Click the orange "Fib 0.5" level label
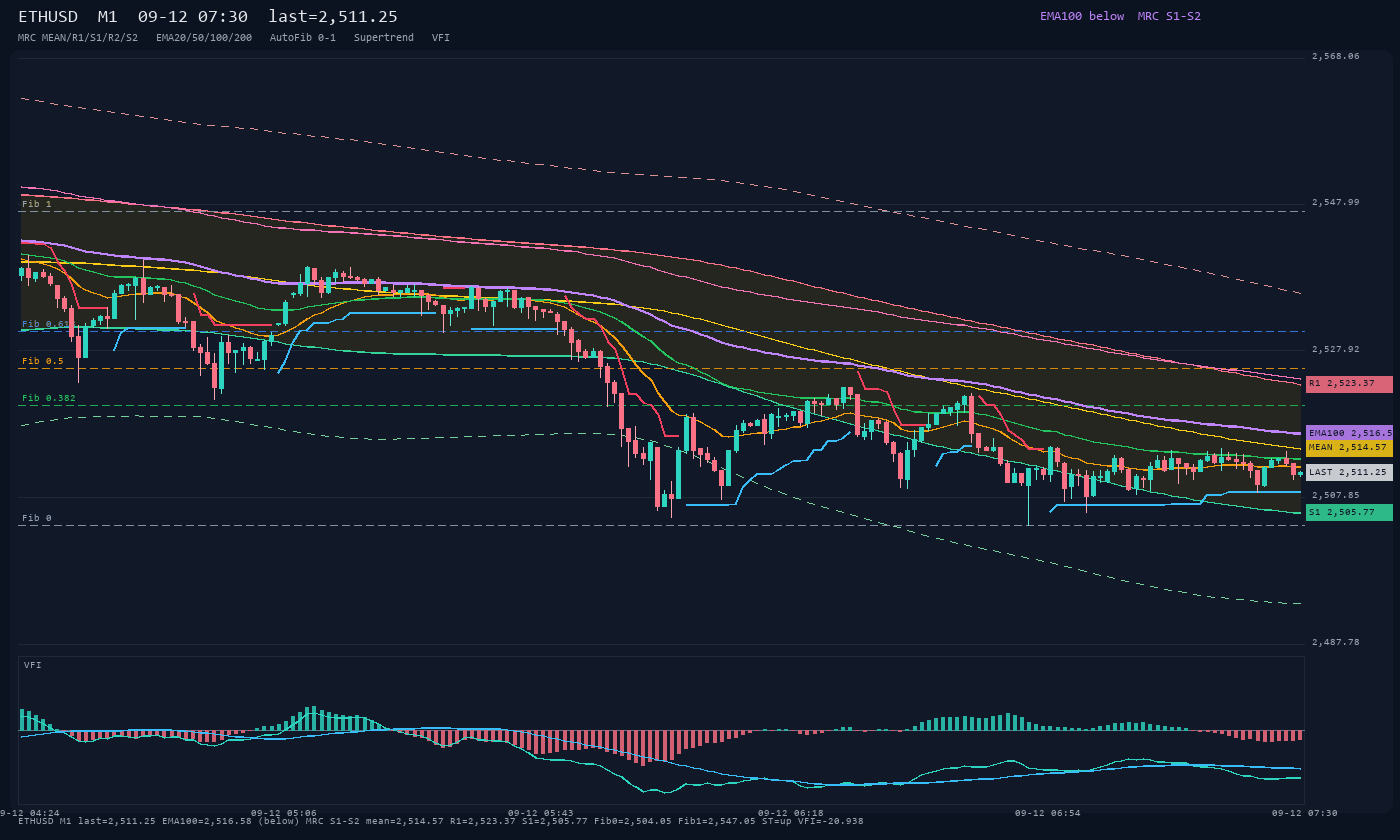This screenshot has width=1400, height=840. coord(43,361)
